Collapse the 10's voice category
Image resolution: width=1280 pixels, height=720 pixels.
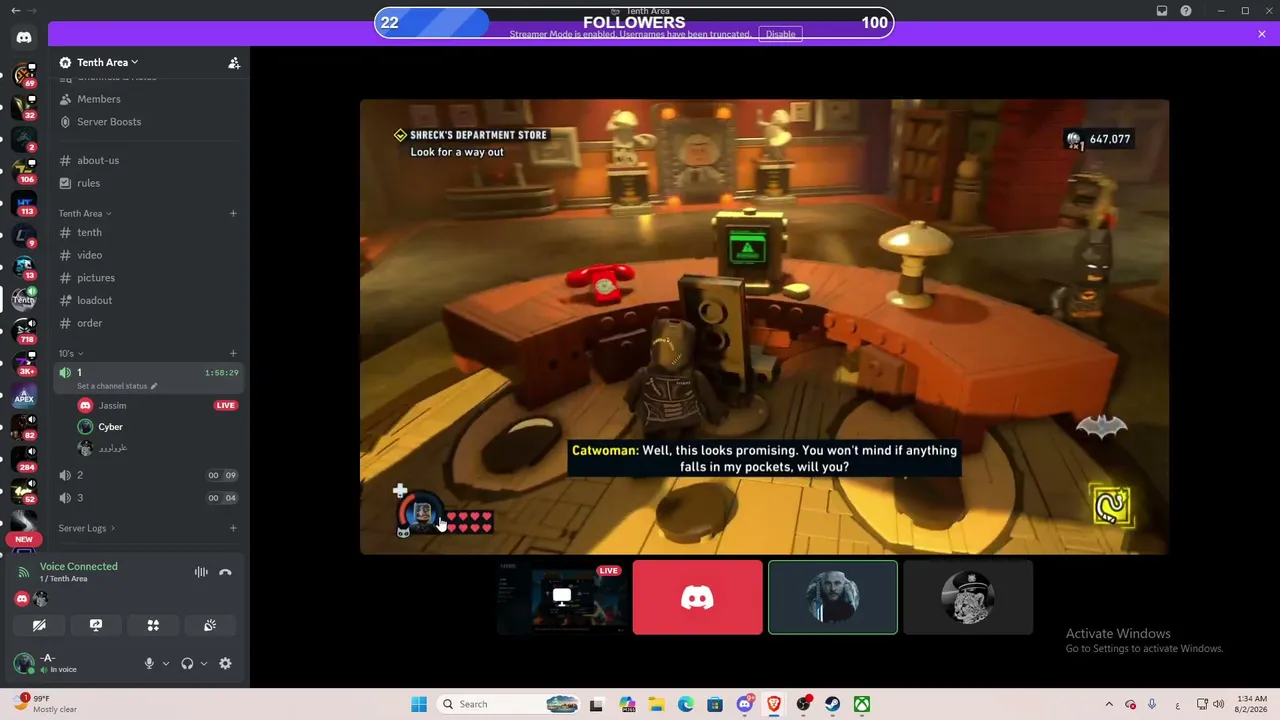click(70, 353)
